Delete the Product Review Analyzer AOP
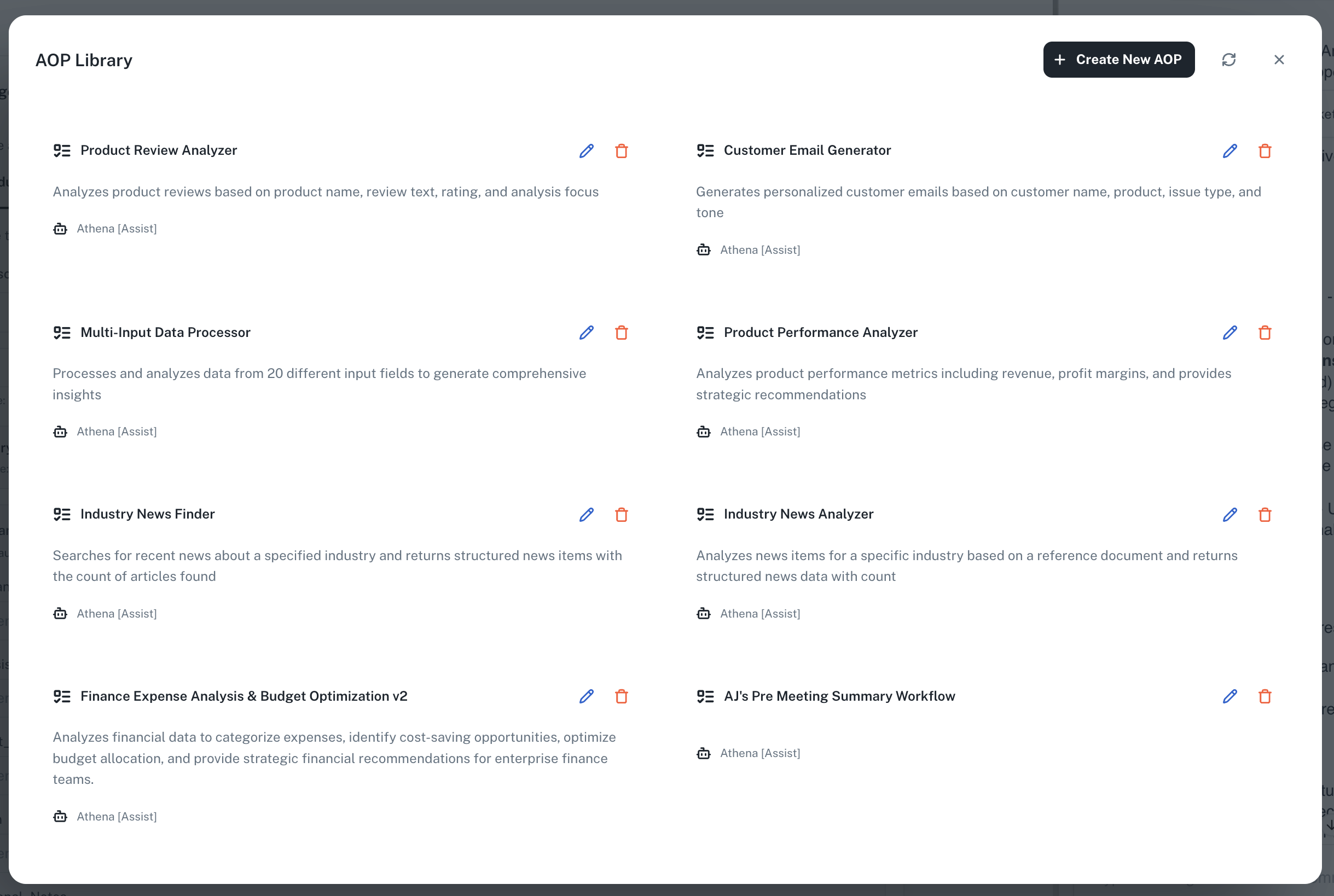The width and height of the screenshot is (1334, 896). pyautogui.click(x=621, y=151)
